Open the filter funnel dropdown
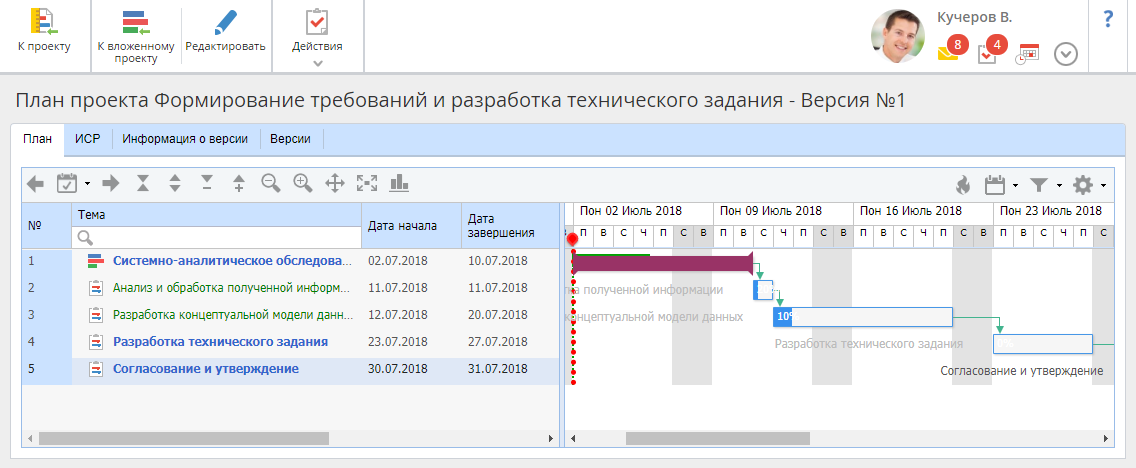The width and height of the screenshot is (1136, 468). coord(1044,184)
